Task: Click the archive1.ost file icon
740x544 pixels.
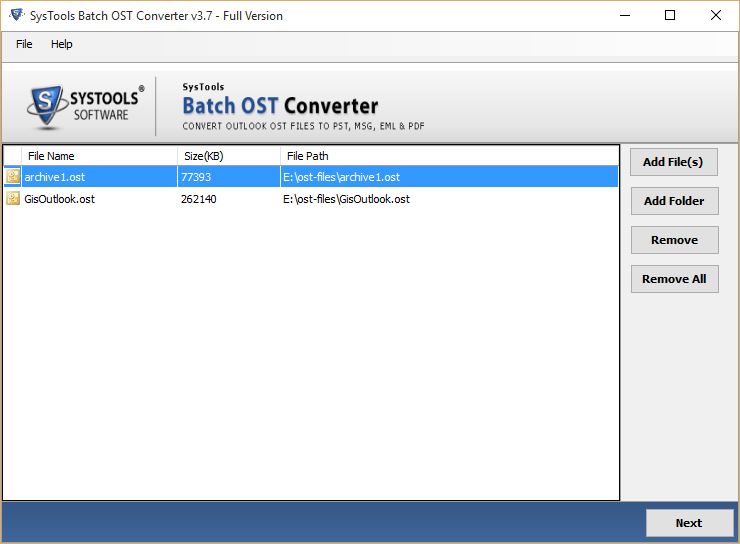Action: tap(13, 176)
